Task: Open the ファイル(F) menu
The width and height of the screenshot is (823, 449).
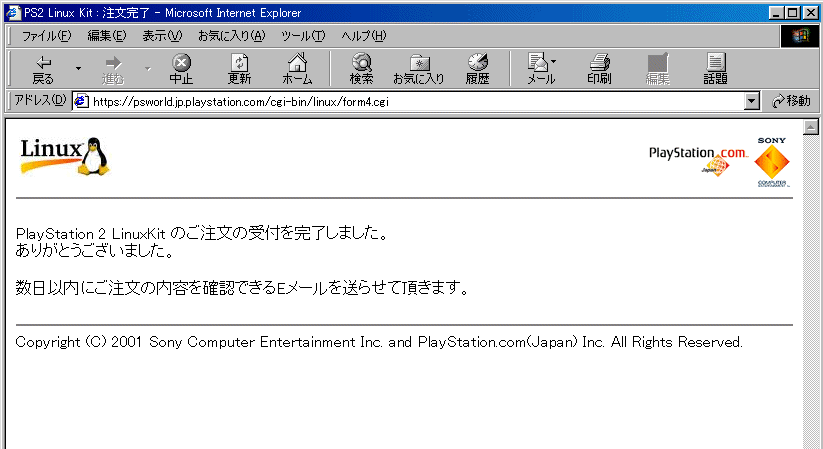Action: coord(46,36)
